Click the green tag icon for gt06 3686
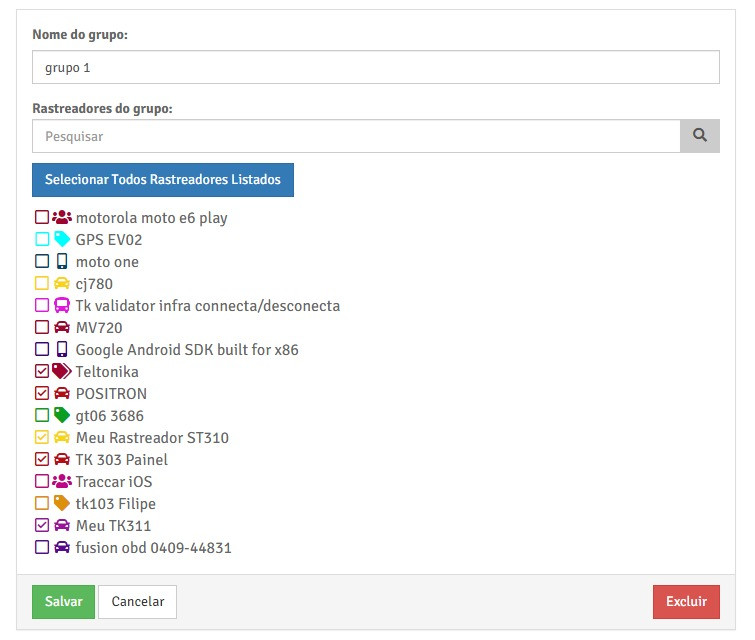 coord(62,415)
